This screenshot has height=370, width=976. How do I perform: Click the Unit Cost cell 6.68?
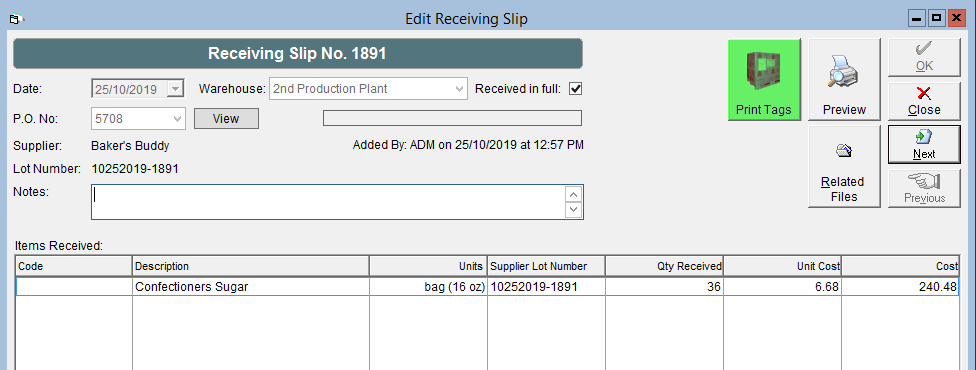(x=782, y=287)
